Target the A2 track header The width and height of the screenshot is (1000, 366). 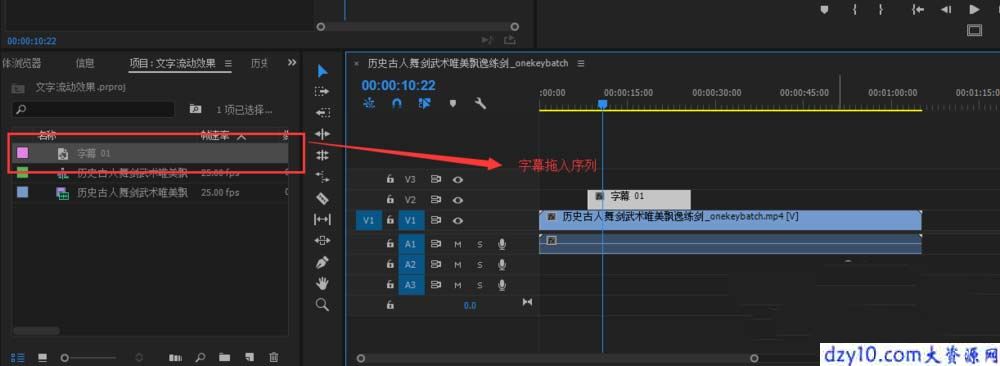pyautogui.click(x=410, y=264)
